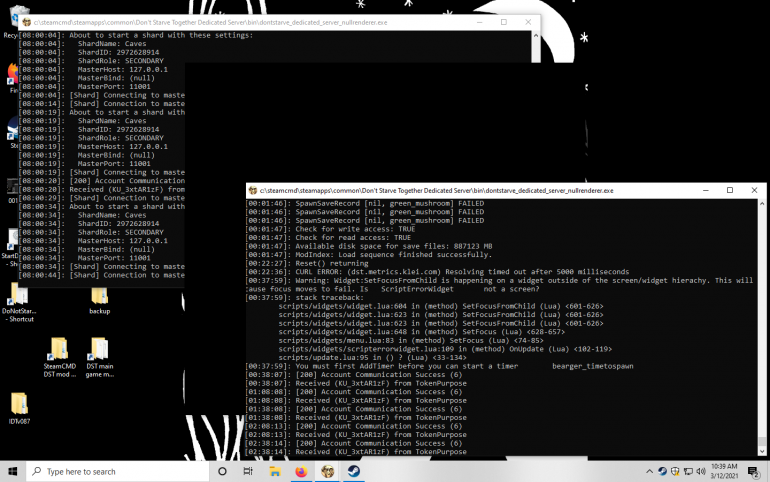Click 'Check for write access: TRUE' line
770x482 pixels.
(x=330, y=229)
